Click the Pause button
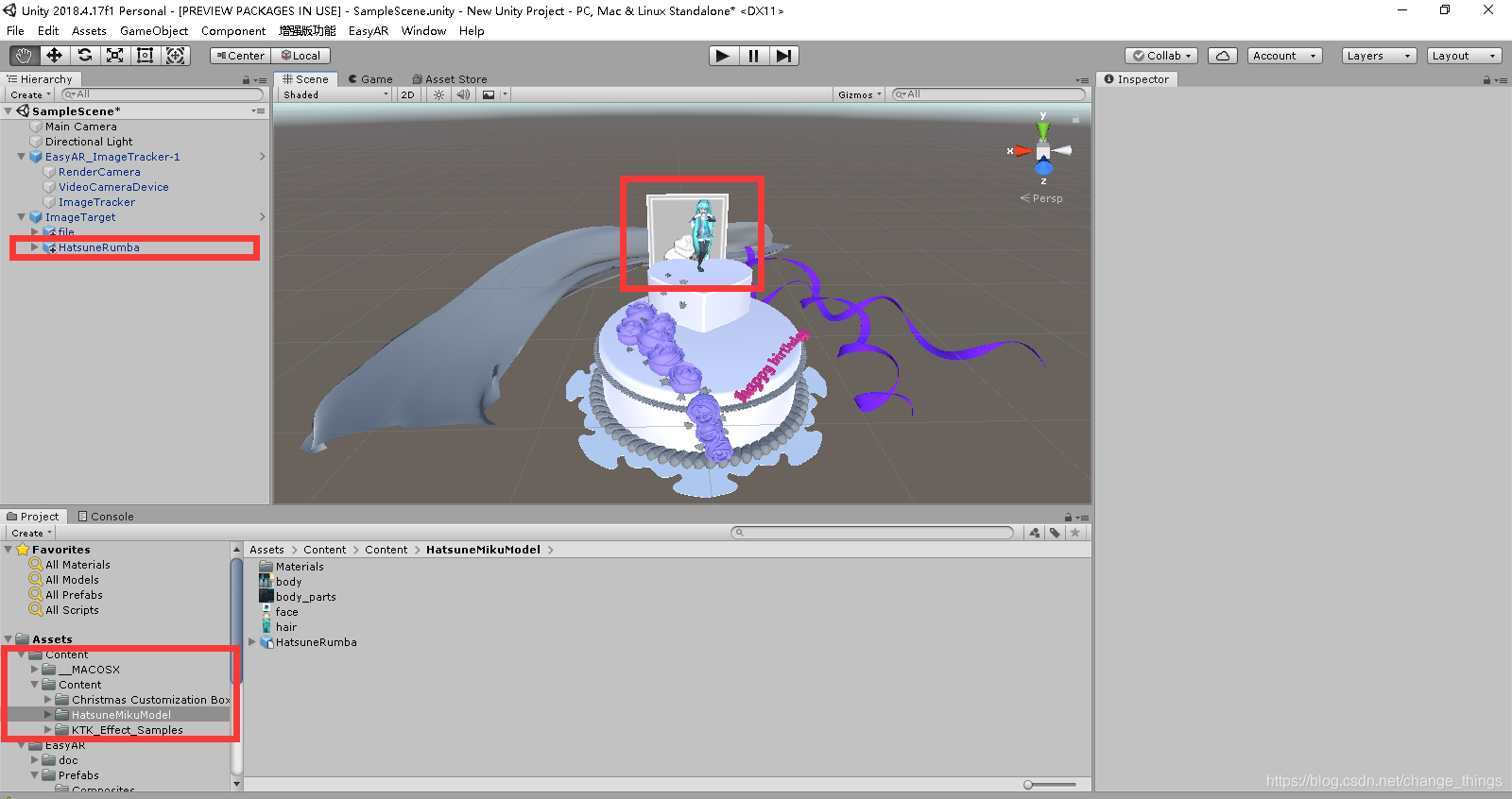 (x=753, y=56)
